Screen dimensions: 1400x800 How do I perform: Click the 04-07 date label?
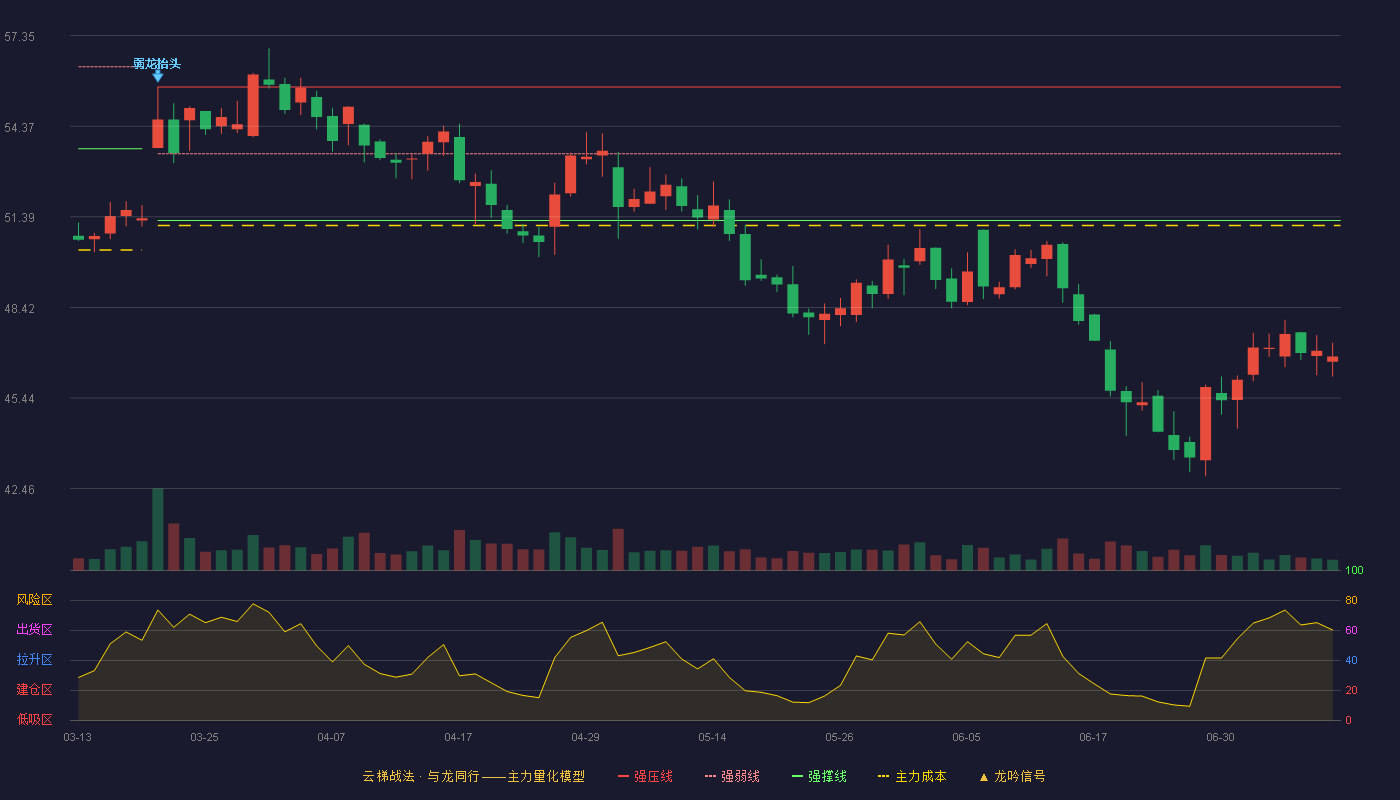pos(331,737)
